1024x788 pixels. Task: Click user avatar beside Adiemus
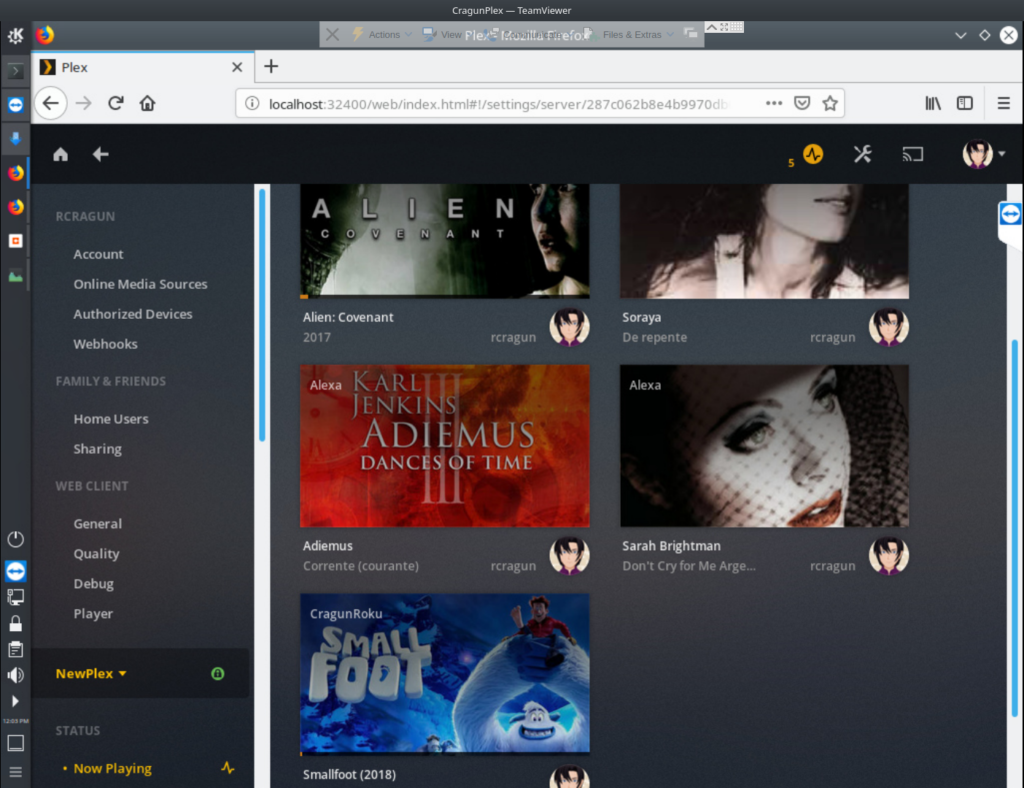[569, 556]
